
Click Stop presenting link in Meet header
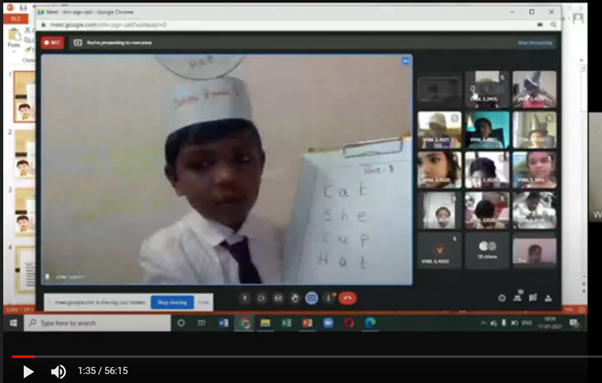[535, 43]
